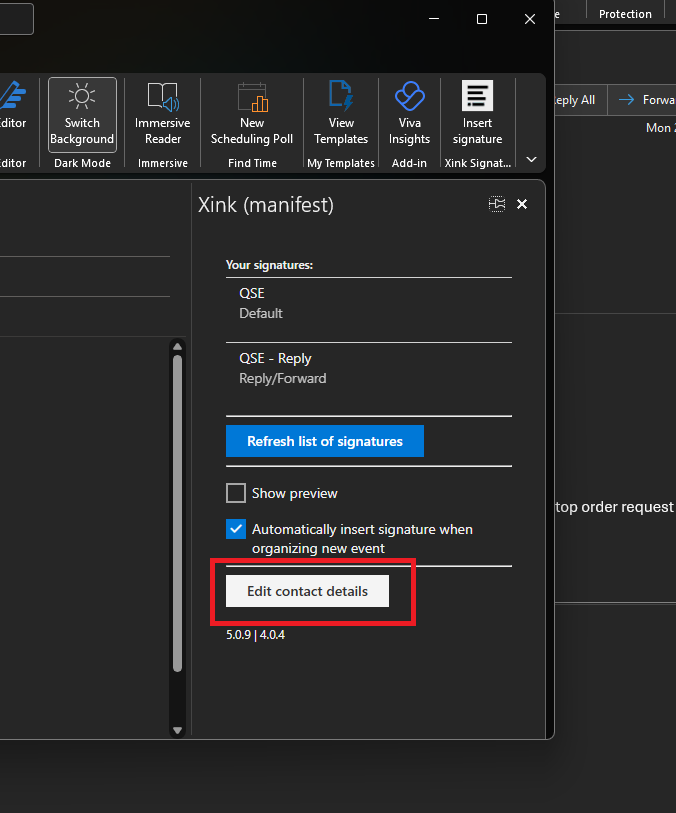Screen dimensions: 676x813
Task: Create a New Scheduling Poll
Action: click(252, 113)
